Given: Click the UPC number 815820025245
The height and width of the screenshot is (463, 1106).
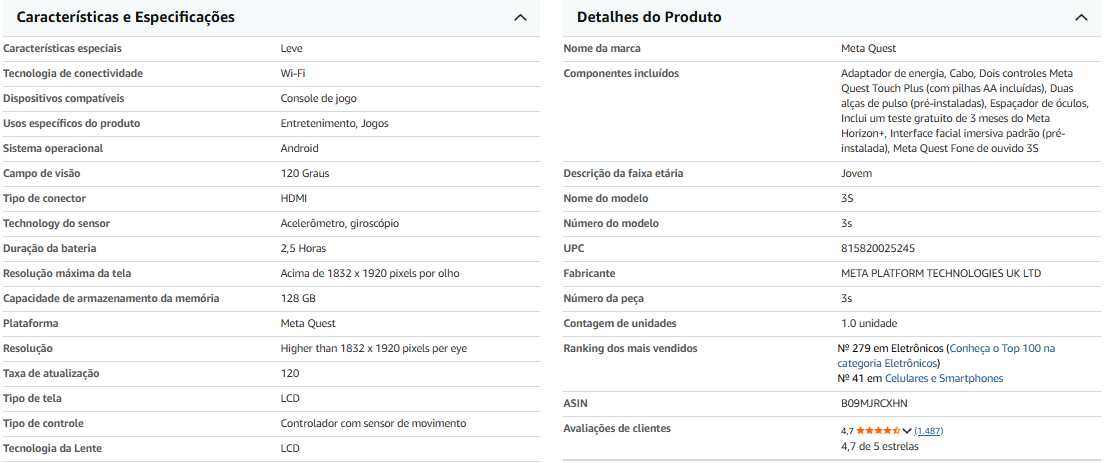Looking at the screenshot, I should pyautogui.click(x=877, y=248).
